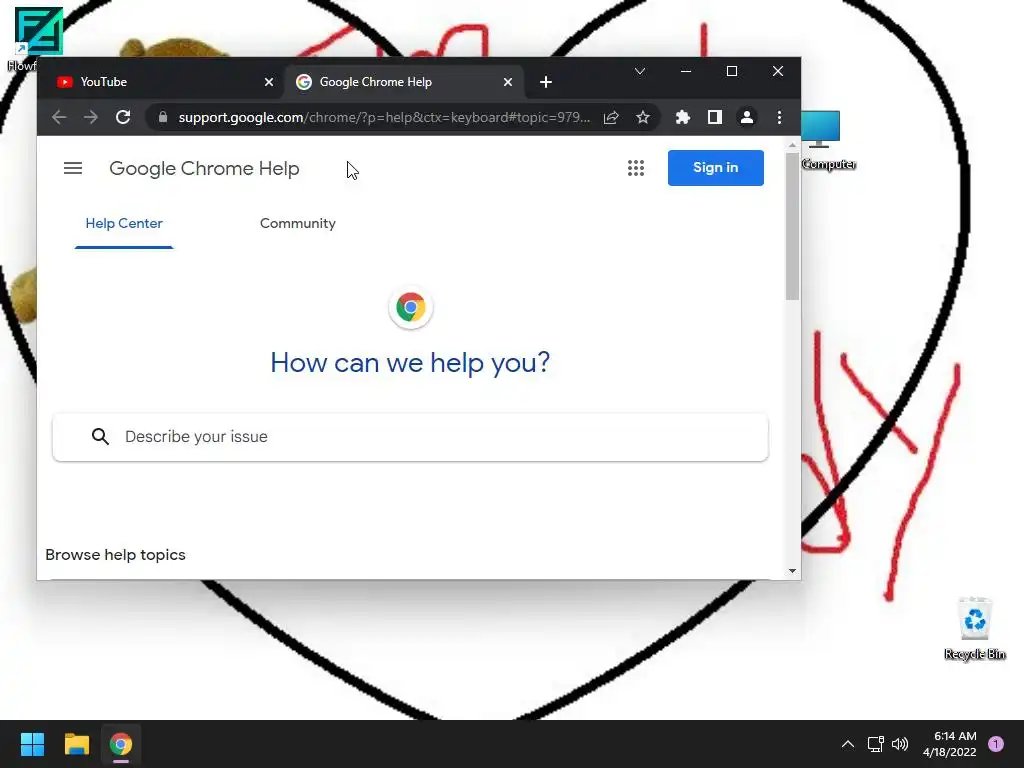Select the Recycle Bin desktop icon
The height and width of the screenshot is (768, 1024).
click(x=974, y=628)
